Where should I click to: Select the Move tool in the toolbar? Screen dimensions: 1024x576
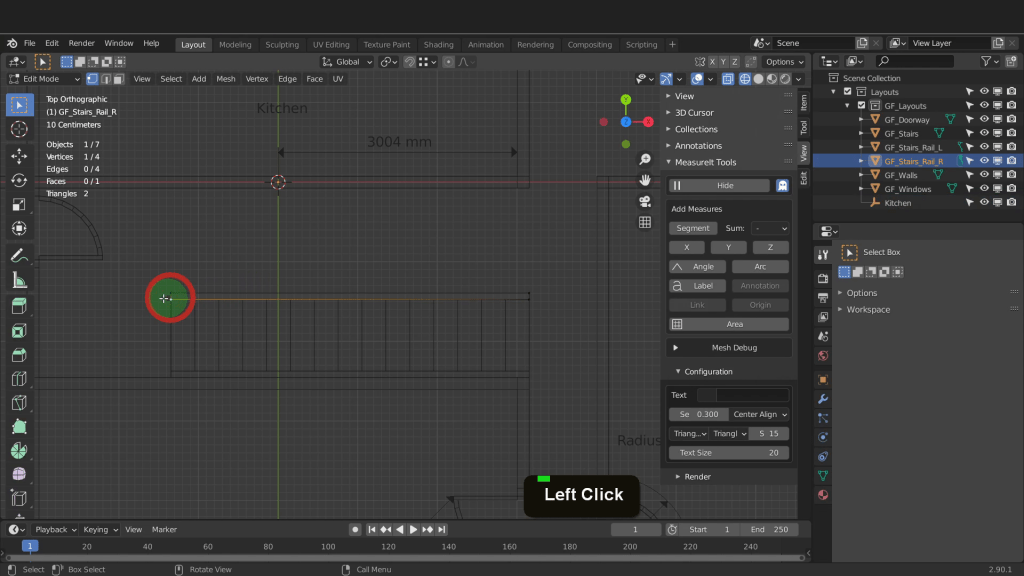[18, 156]
